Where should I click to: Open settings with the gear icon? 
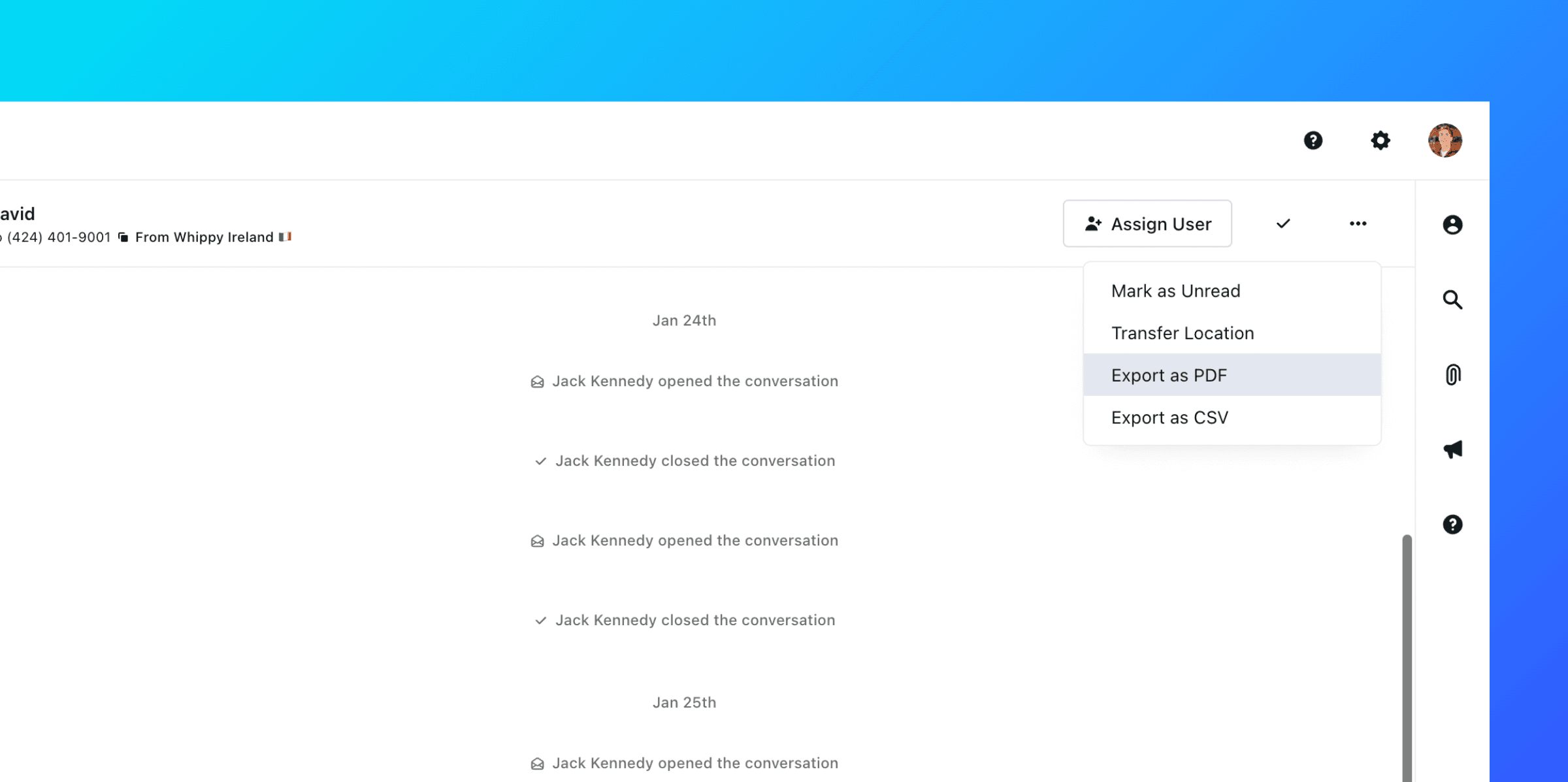coord(1380,140)
